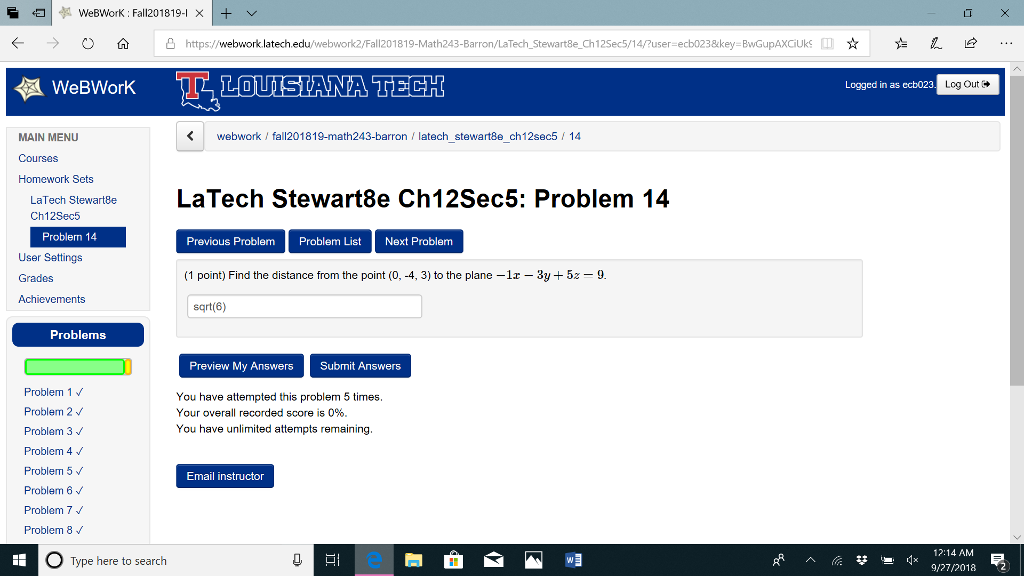Open the Problem 5 link
The image size is (1024, 576).
click(x=48, y=470)
